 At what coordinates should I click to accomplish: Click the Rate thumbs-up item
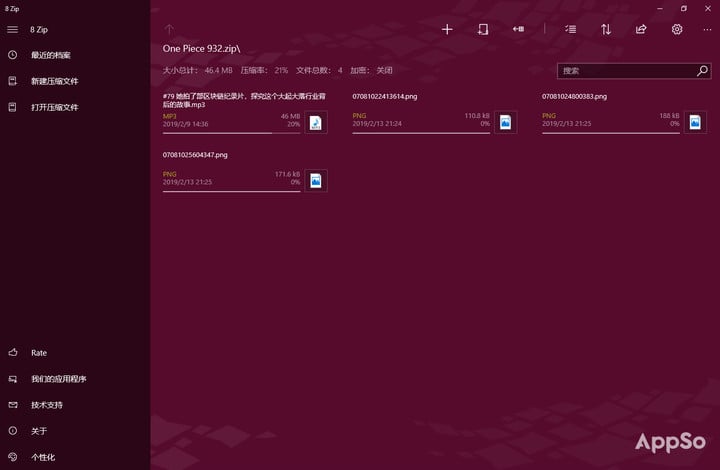[75, 352]
